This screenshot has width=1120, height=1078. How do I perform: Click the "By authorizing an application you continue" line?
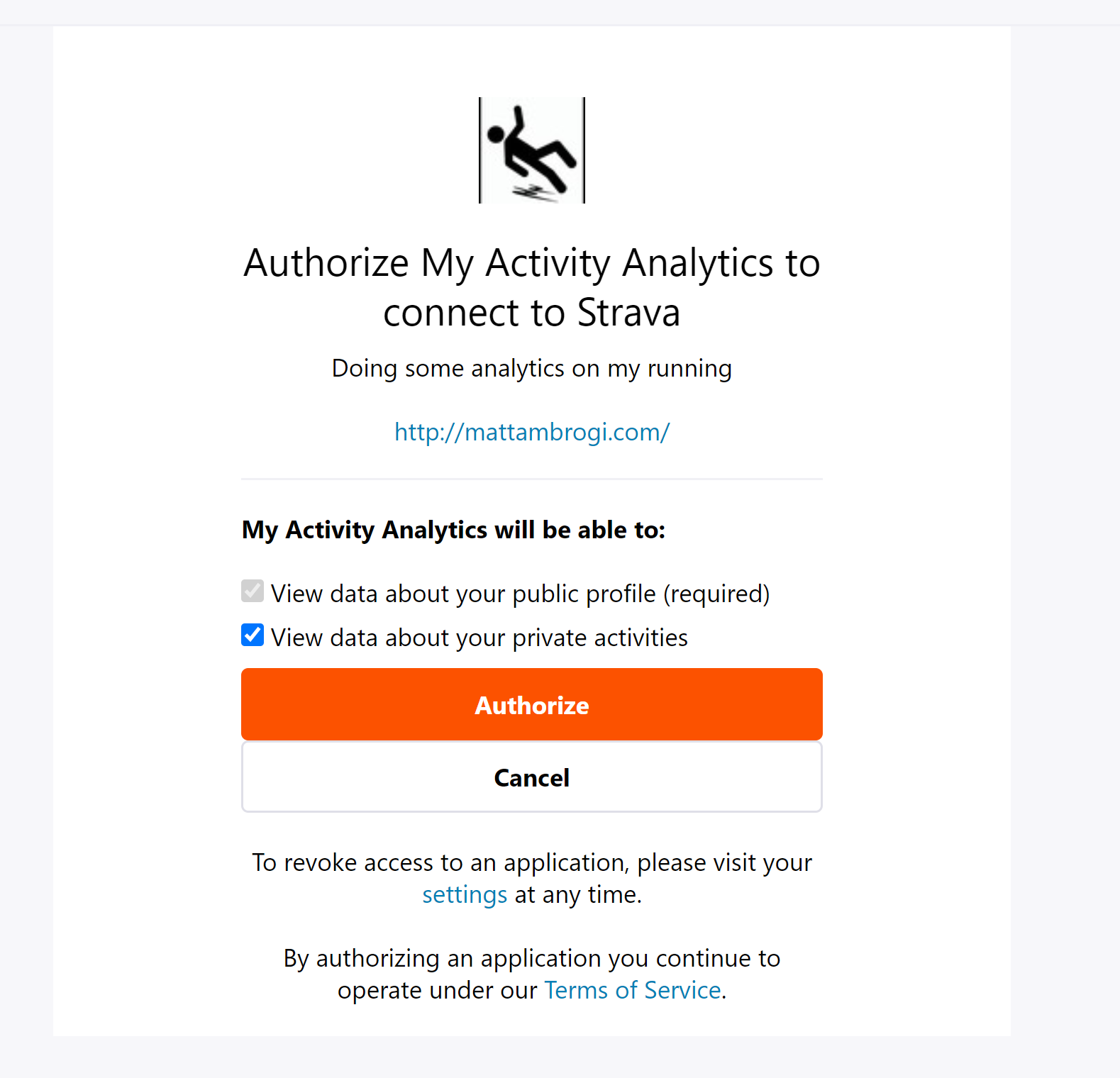click(x=532, y=958)
